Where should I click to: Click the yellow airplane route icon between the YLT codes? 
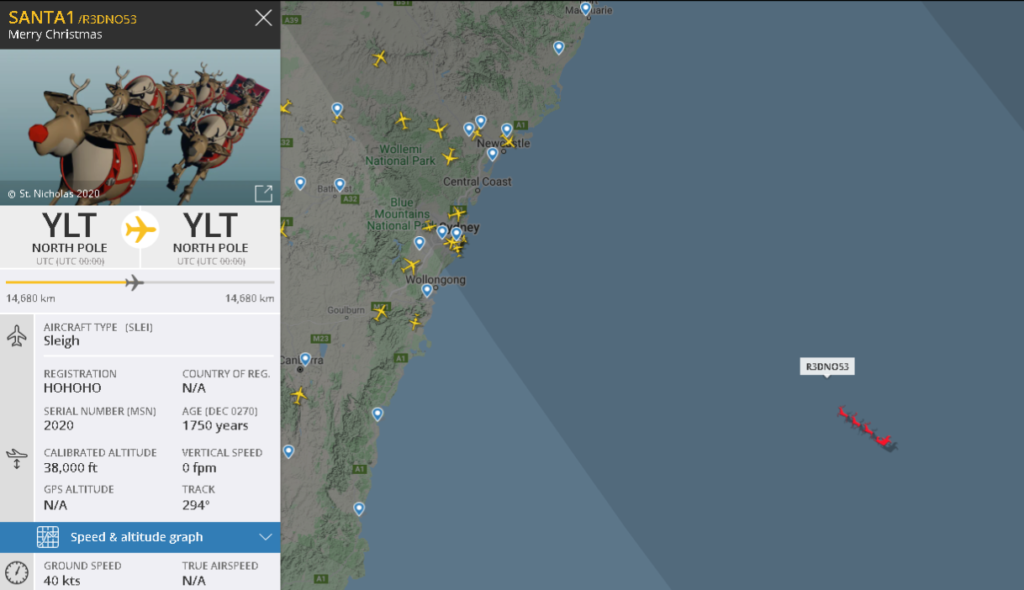[140, 230]
